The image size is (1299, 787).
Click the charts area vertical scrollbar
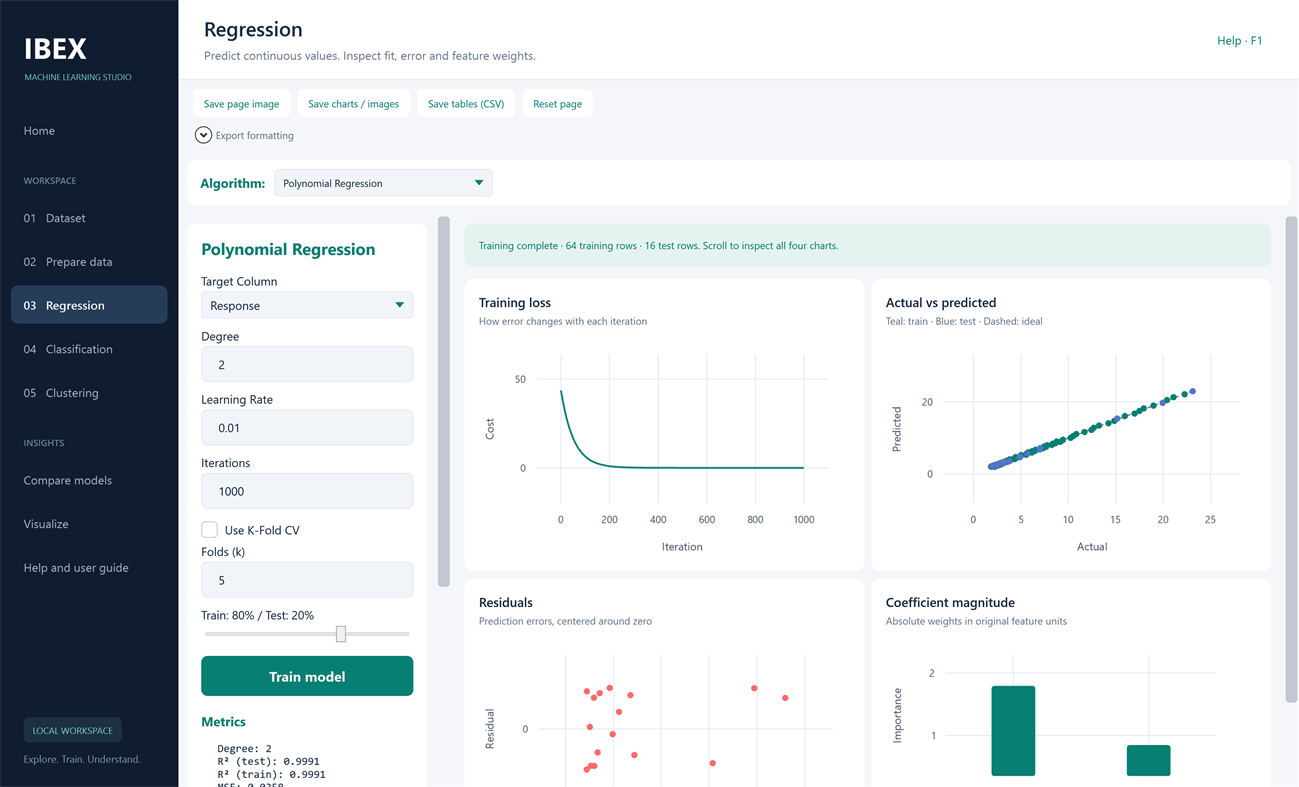point(1291,459)
